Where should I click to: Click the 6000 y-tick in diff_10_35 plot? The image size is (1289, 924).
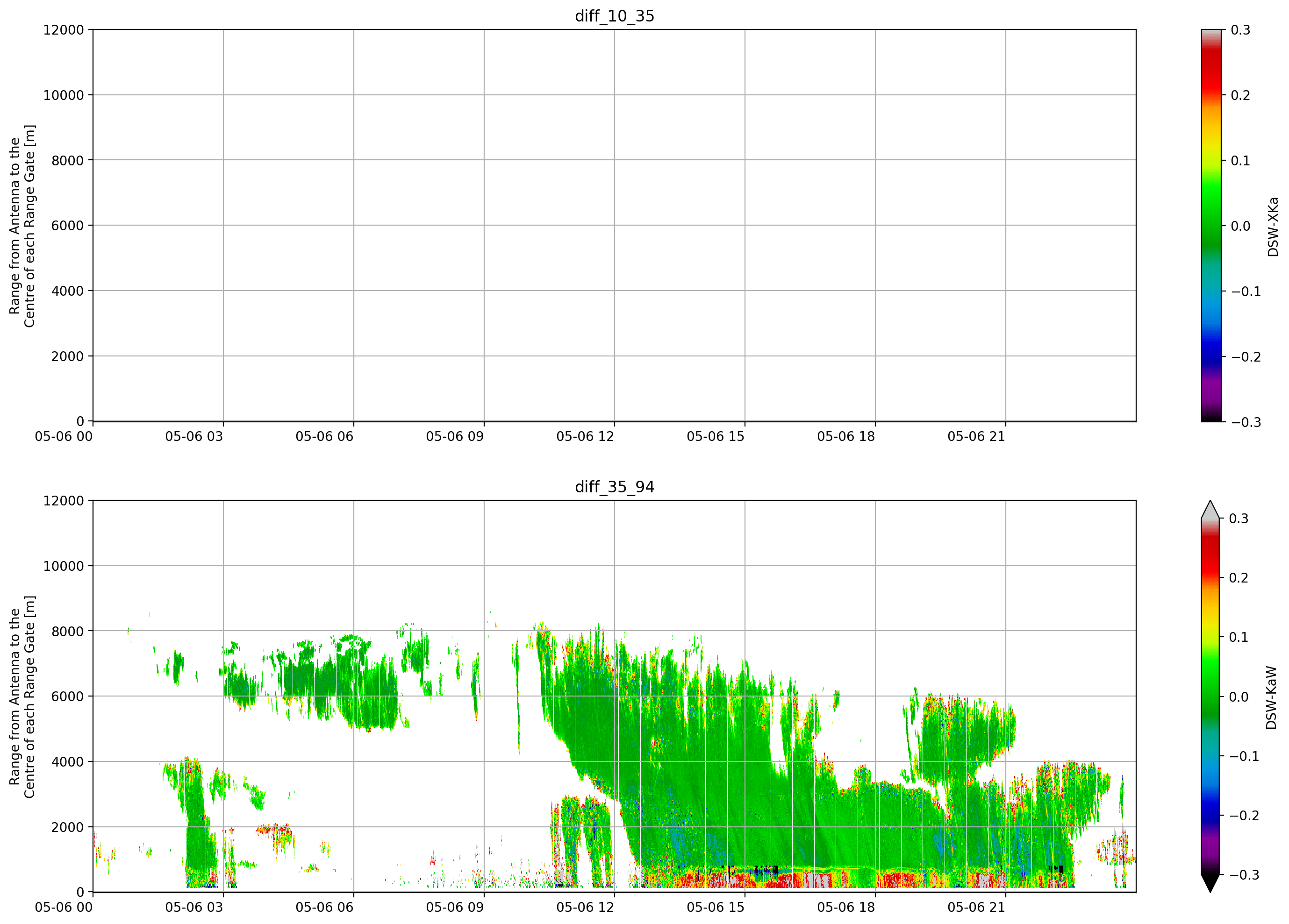pos(68,226)
